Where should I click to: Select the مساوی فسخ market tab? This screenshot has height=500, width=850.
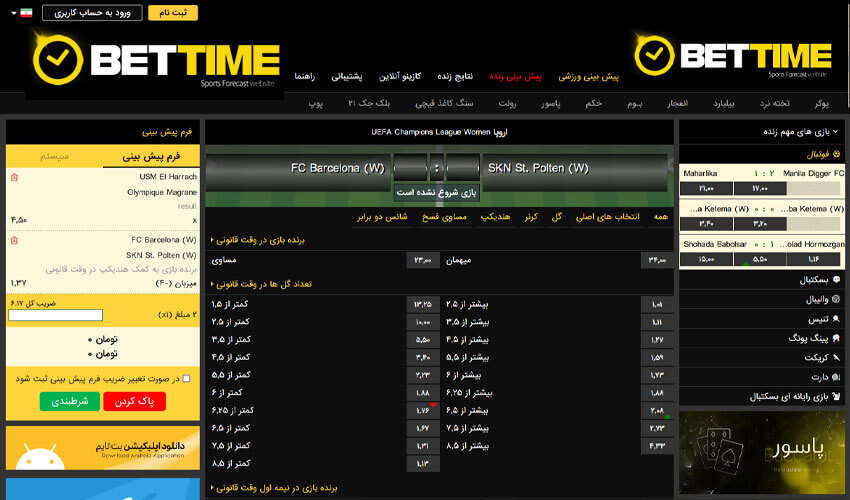click(x=445, y=217)
